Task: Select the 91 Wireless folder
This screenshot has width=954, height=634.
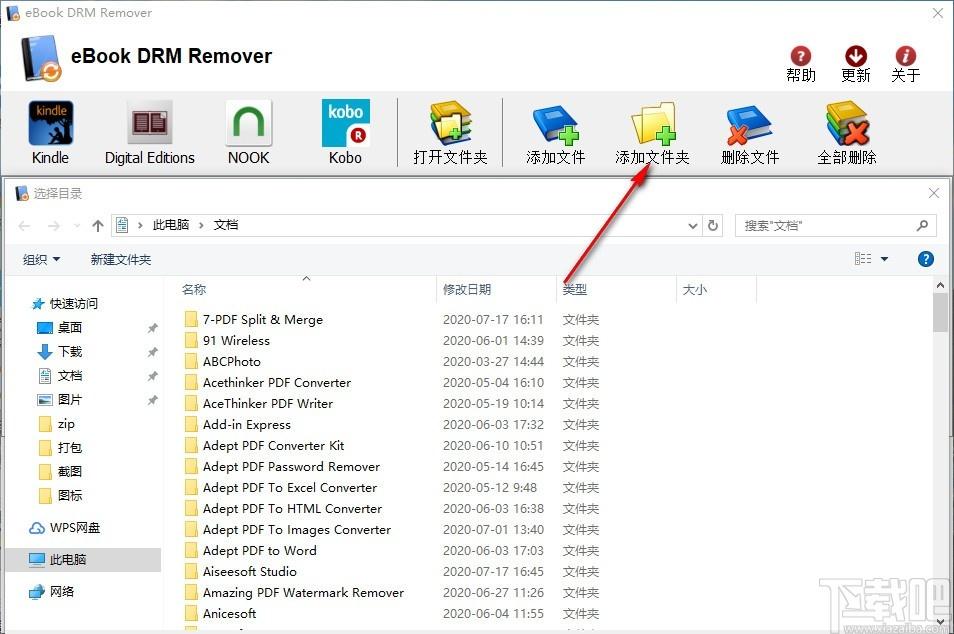Action: click(x=227, y=340)
